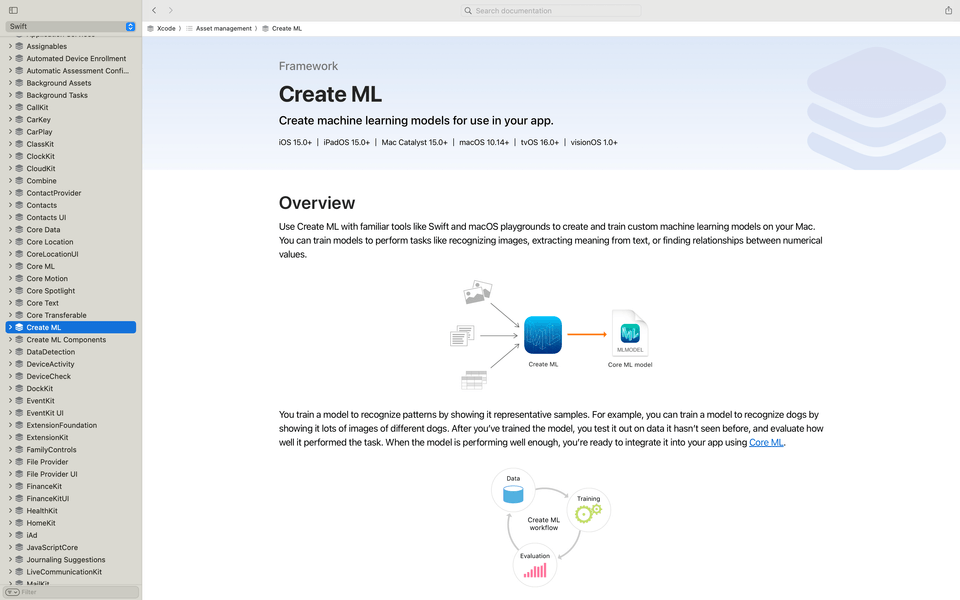The height and width of the screenshot is (600, 960).
Task: Click the Contacts framework stack icon
Action: pyautogui.click(x=20, y=206)
